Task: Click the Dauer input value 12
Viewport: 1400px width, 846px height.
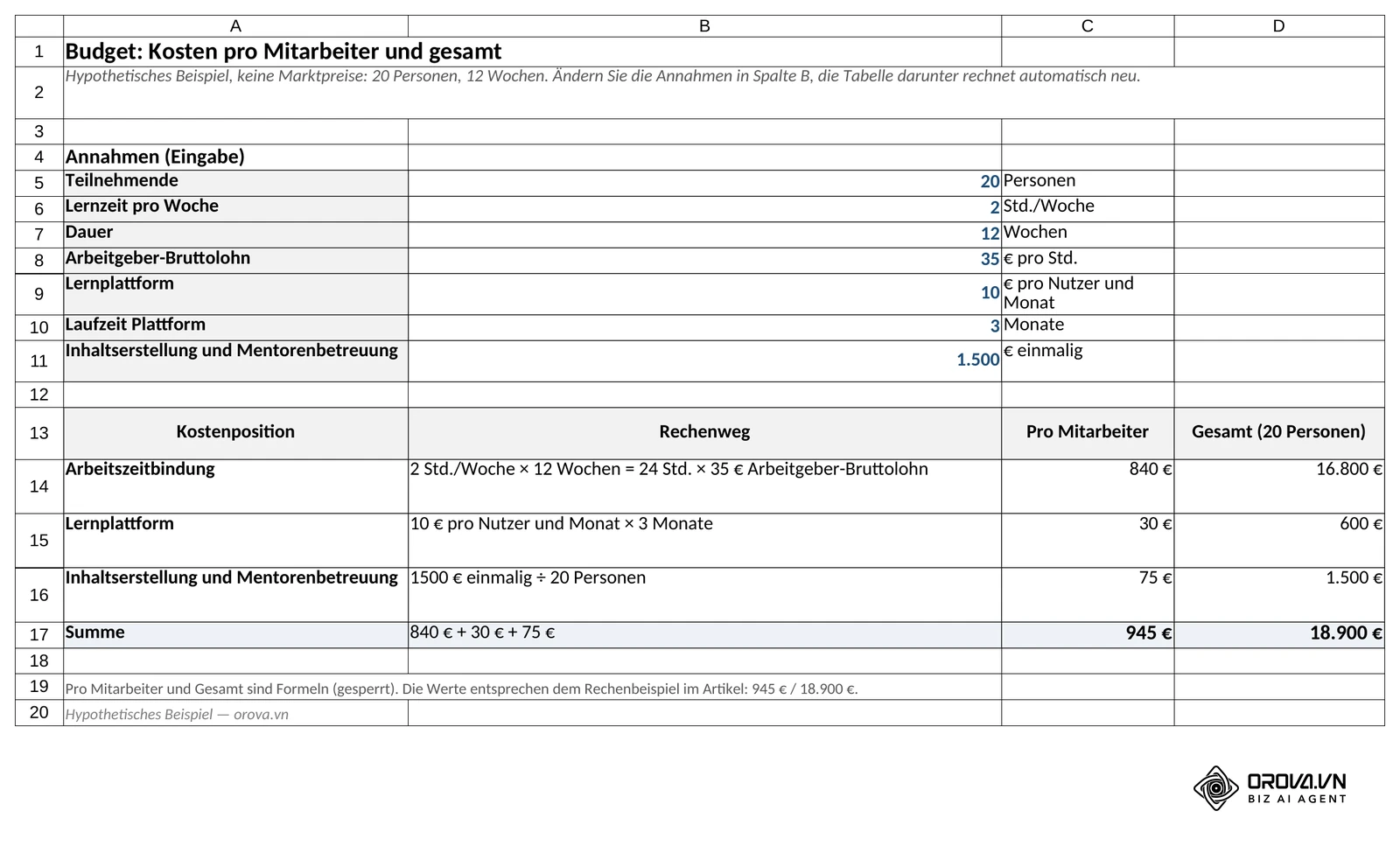Action: coord(990,234)
